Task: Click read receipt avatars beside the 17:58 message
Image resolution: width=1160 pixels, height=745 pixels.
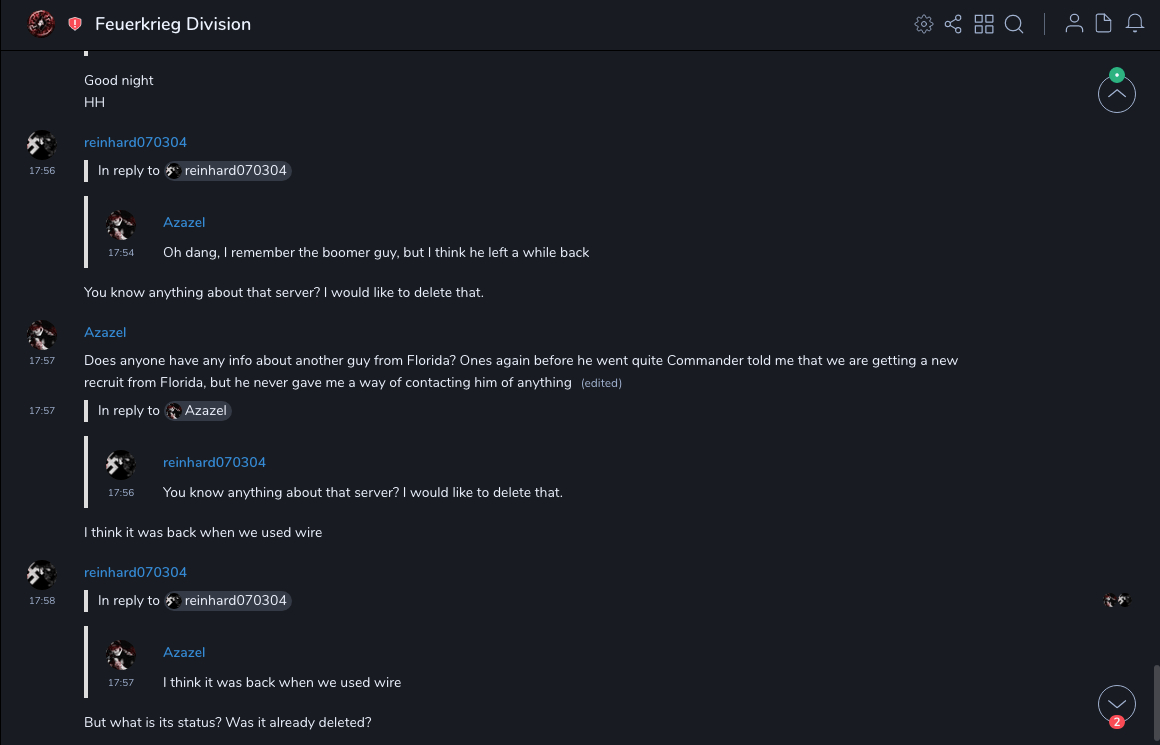Action: [1117, 601]
